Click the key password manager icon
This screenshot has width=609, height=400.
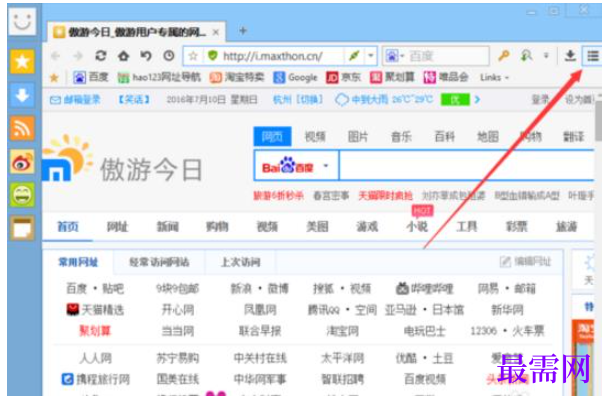click(x=504, y=56)
